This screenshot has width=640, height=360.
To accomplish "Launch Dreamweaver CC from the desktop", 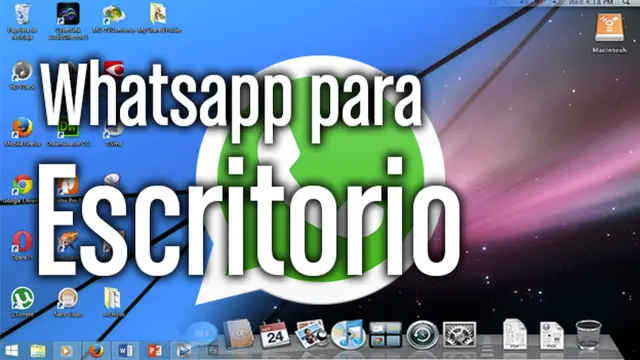I will click(x=68, y=128).
